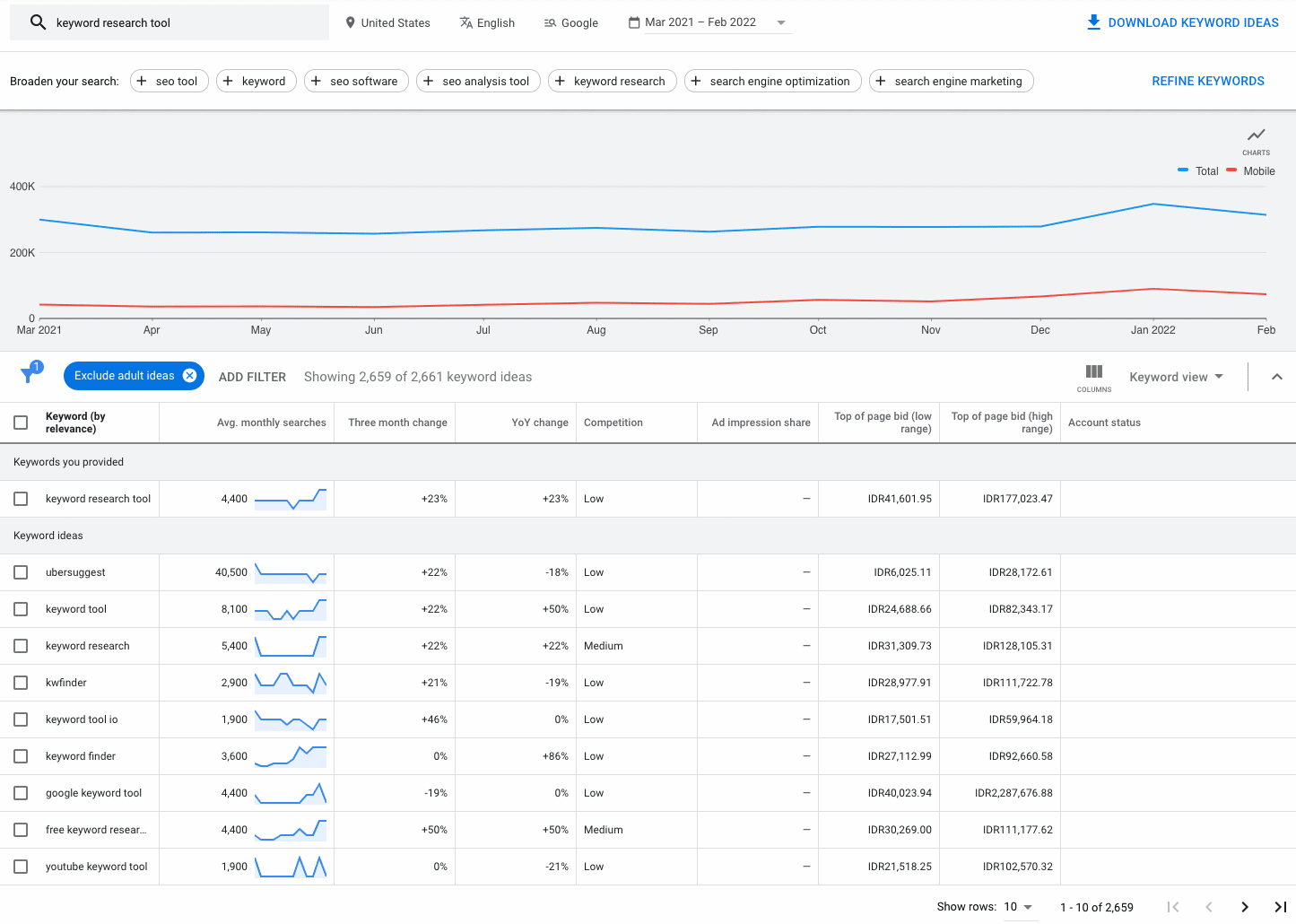This screenshot has width=1296, height=924.
Task: Go to the last page
Action: pos(1281,907)
